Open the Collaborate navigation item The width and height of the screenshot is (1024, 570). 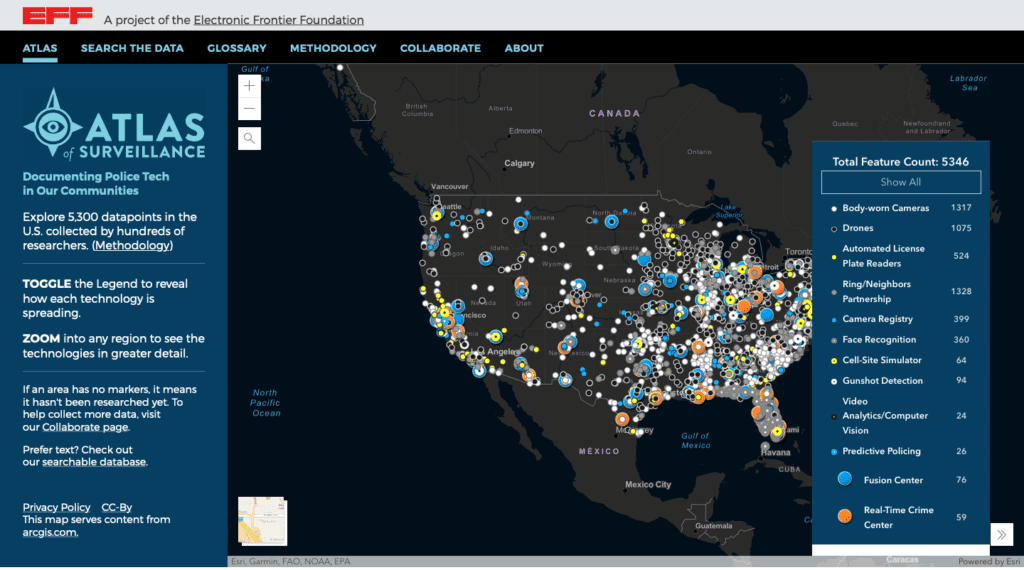(440, 48)
